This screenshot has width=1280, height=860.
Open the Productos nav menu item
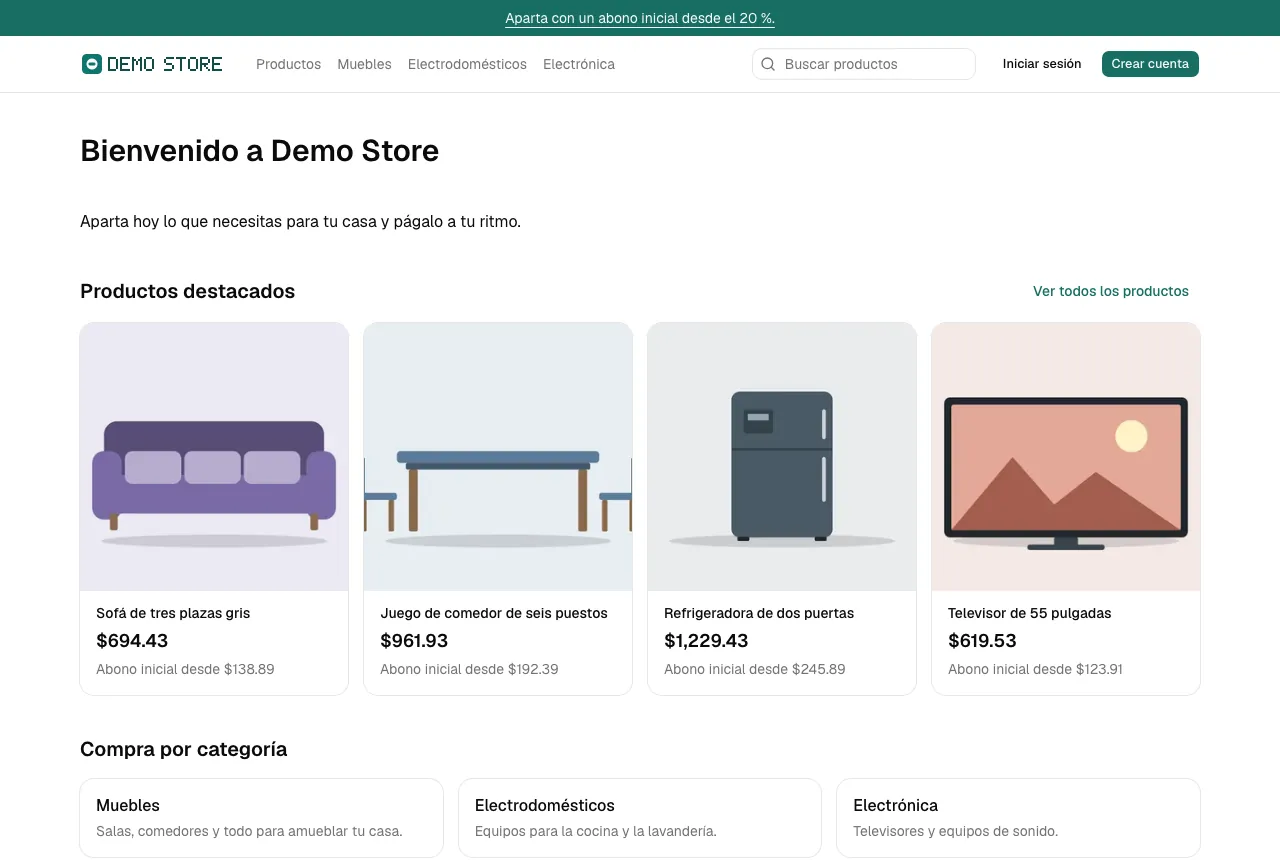[x=288, y=64]
